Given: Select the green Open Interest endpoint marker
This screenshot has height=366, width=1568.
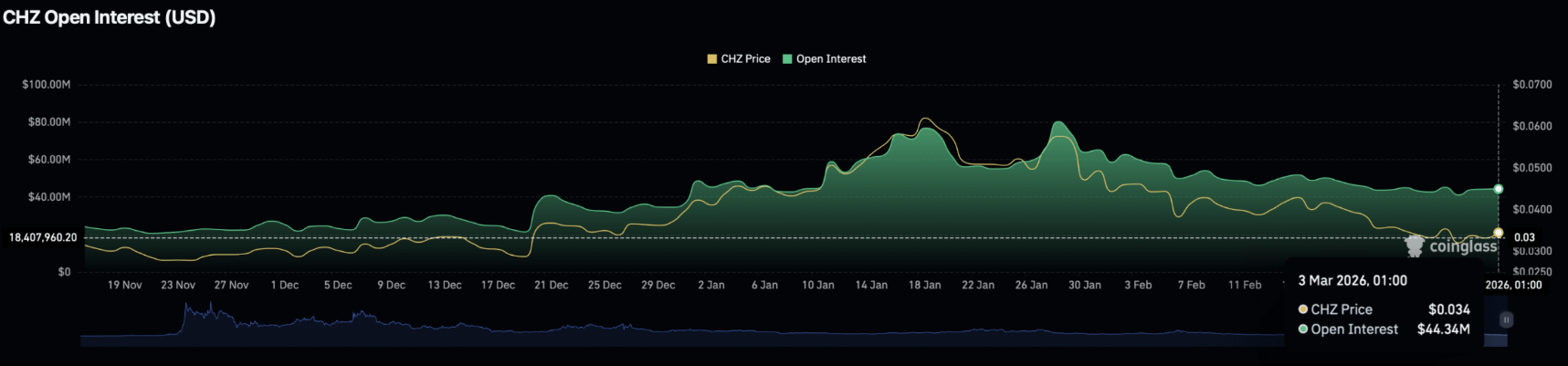Looking at the screenshot, I should 1498,189.
